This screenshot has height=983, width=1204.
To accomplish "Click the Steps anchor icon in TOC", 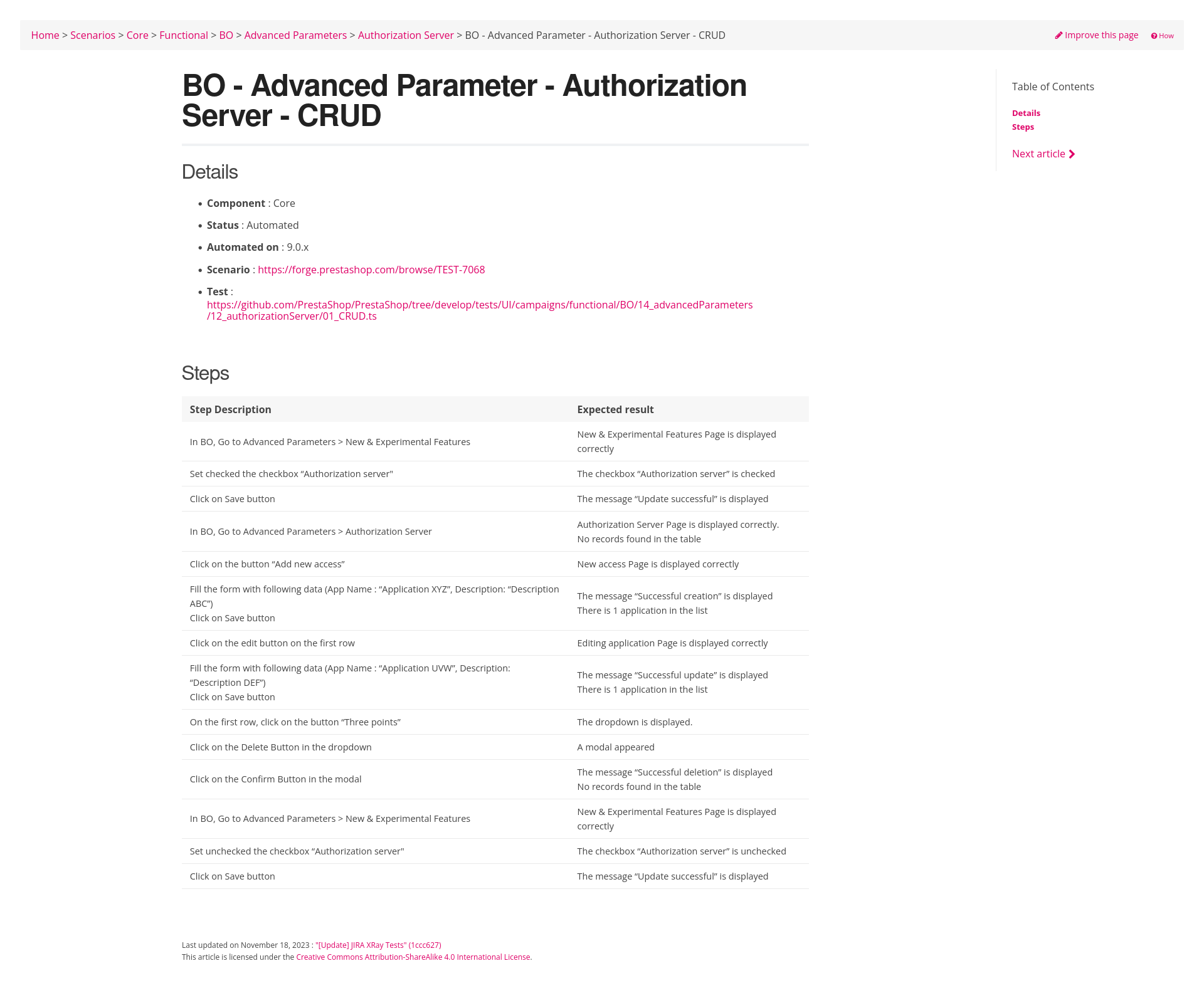I will coord(1023,127).
